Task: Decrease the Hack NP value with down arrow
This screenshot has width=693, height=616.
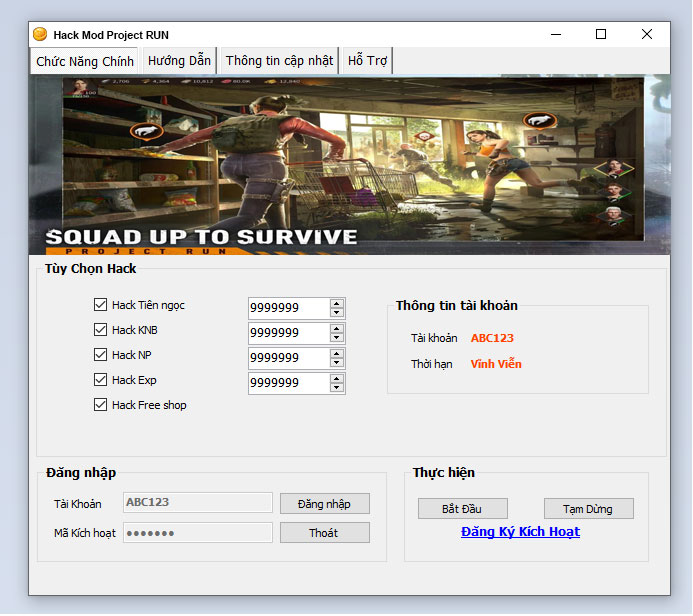Action: point(337,362)
